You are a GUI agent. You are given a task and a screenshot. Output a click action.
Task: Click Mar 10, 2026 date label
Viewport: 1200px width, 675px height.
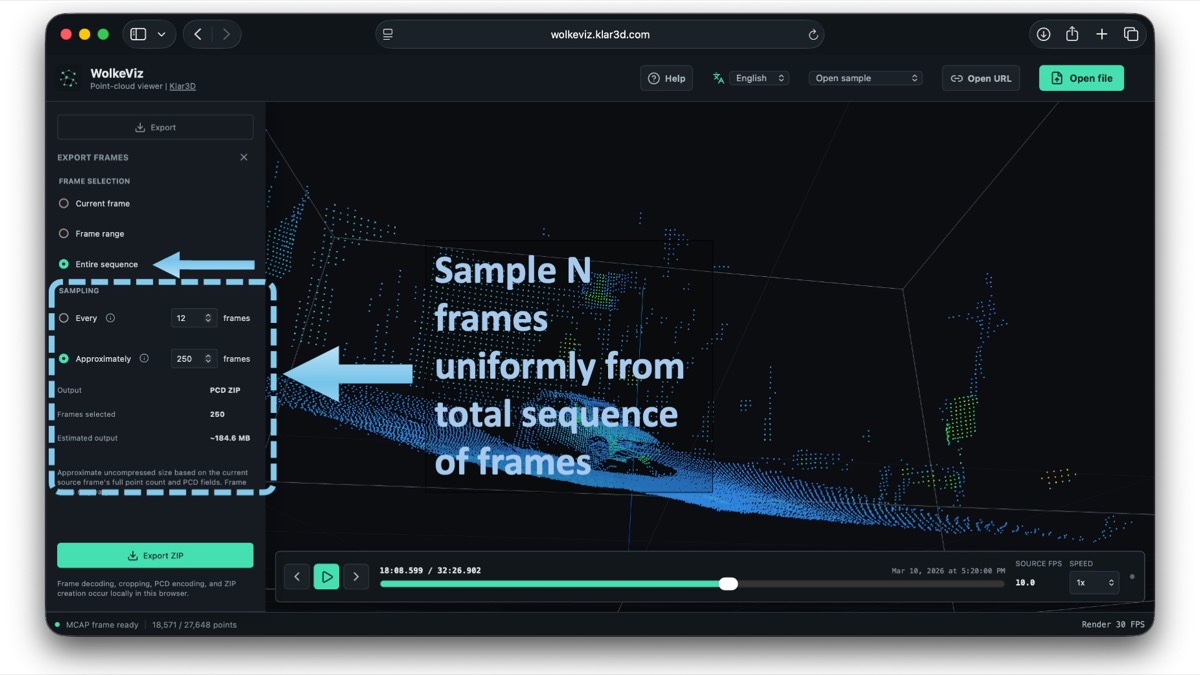[x=948, y=571]
